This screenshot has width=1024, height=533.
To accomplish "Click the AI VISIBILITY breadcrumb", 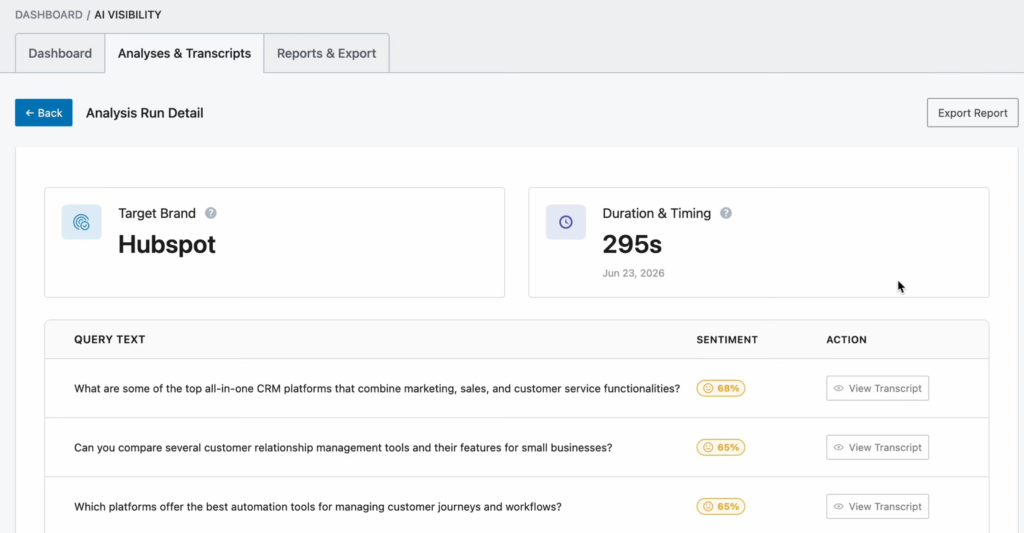I will tap(128, 14).
